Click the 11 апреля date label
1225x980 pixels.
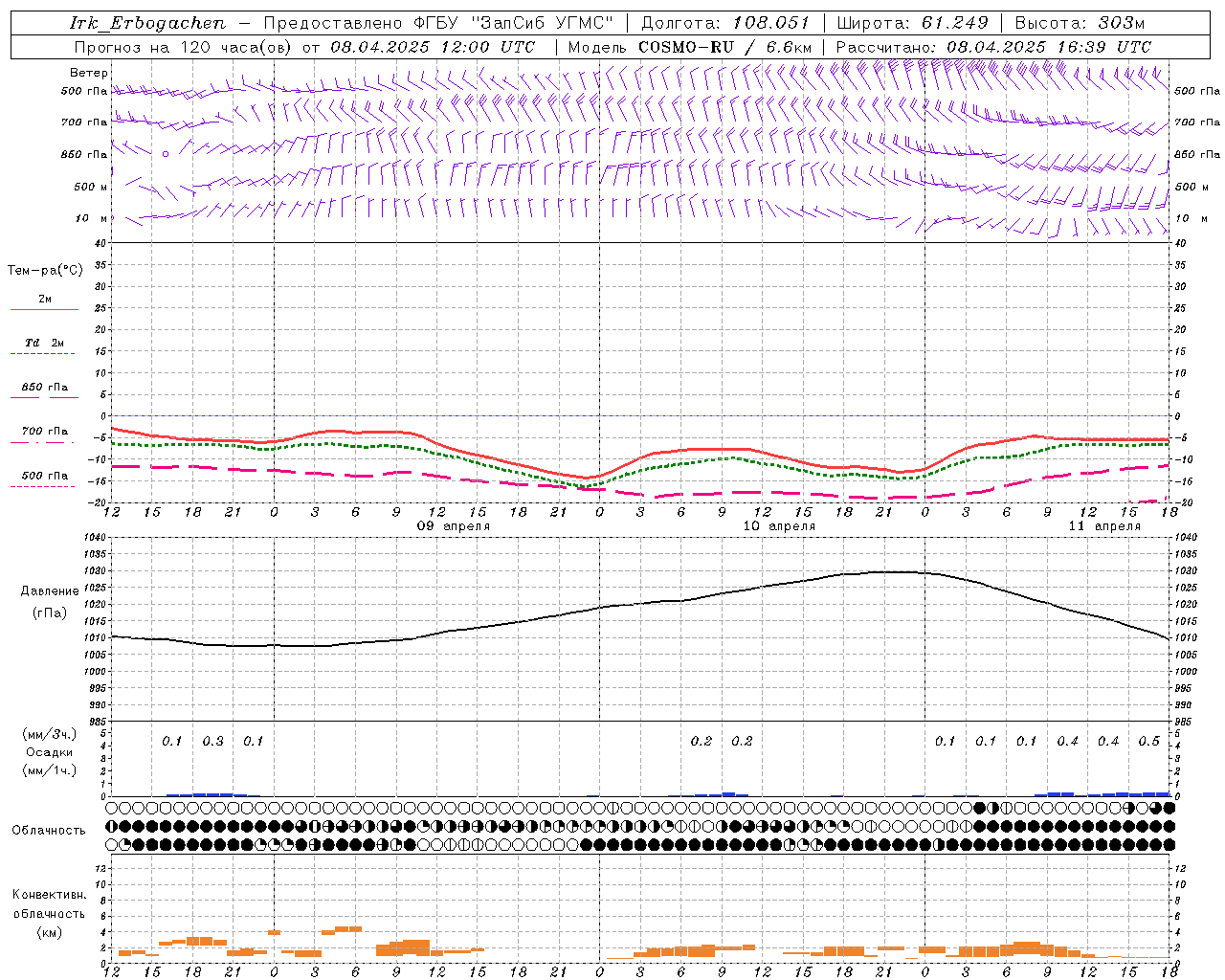click(x=1104, y=526)
